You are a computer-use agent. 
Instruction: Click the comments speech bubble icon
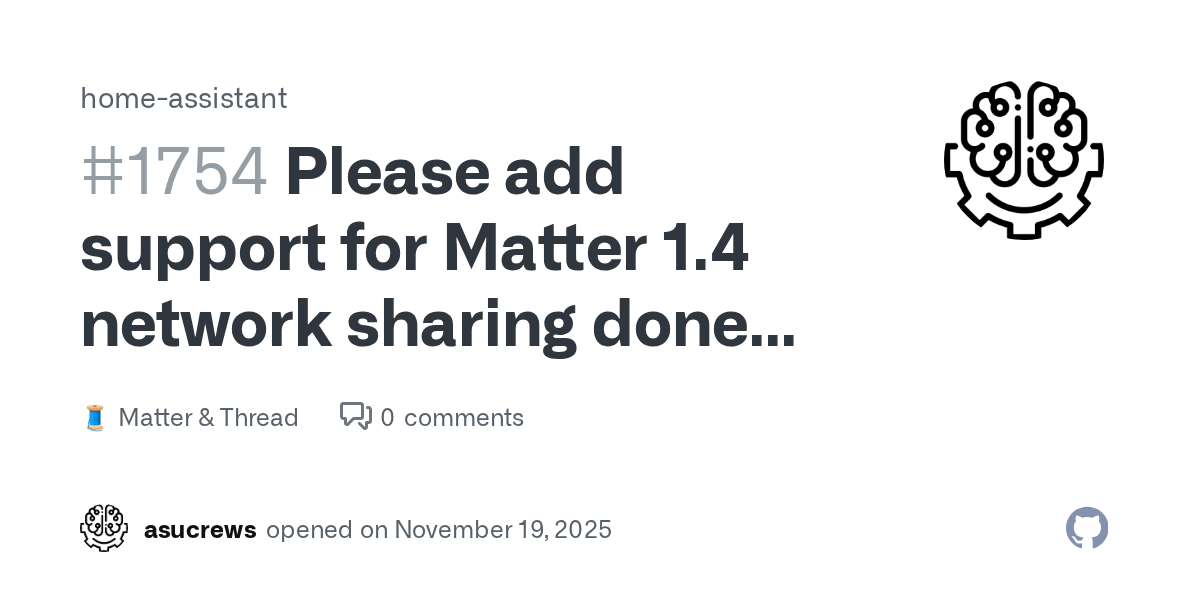[x=355, y=416]
